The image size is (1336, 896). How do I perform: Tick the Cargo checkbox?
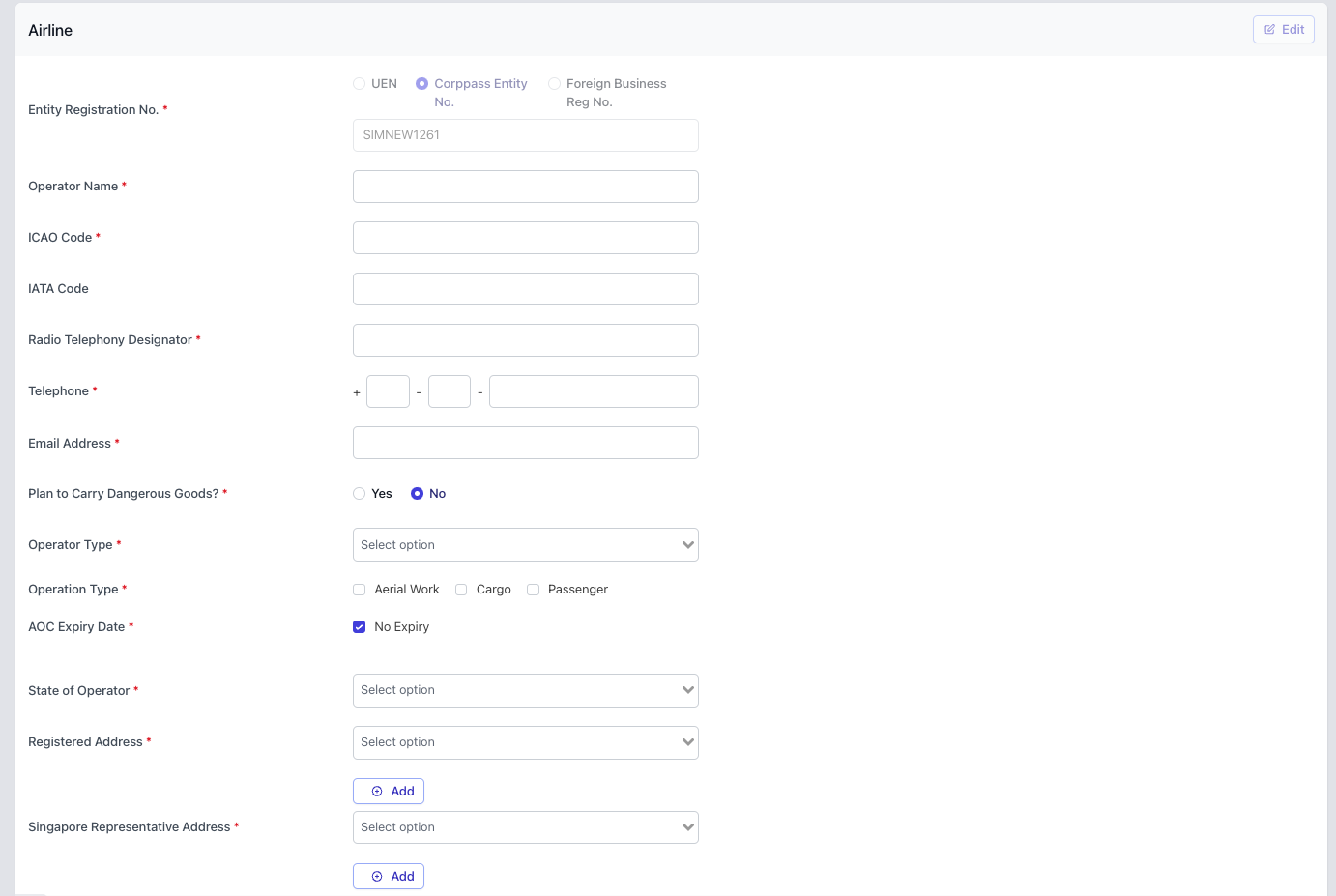tap(461, 590)
